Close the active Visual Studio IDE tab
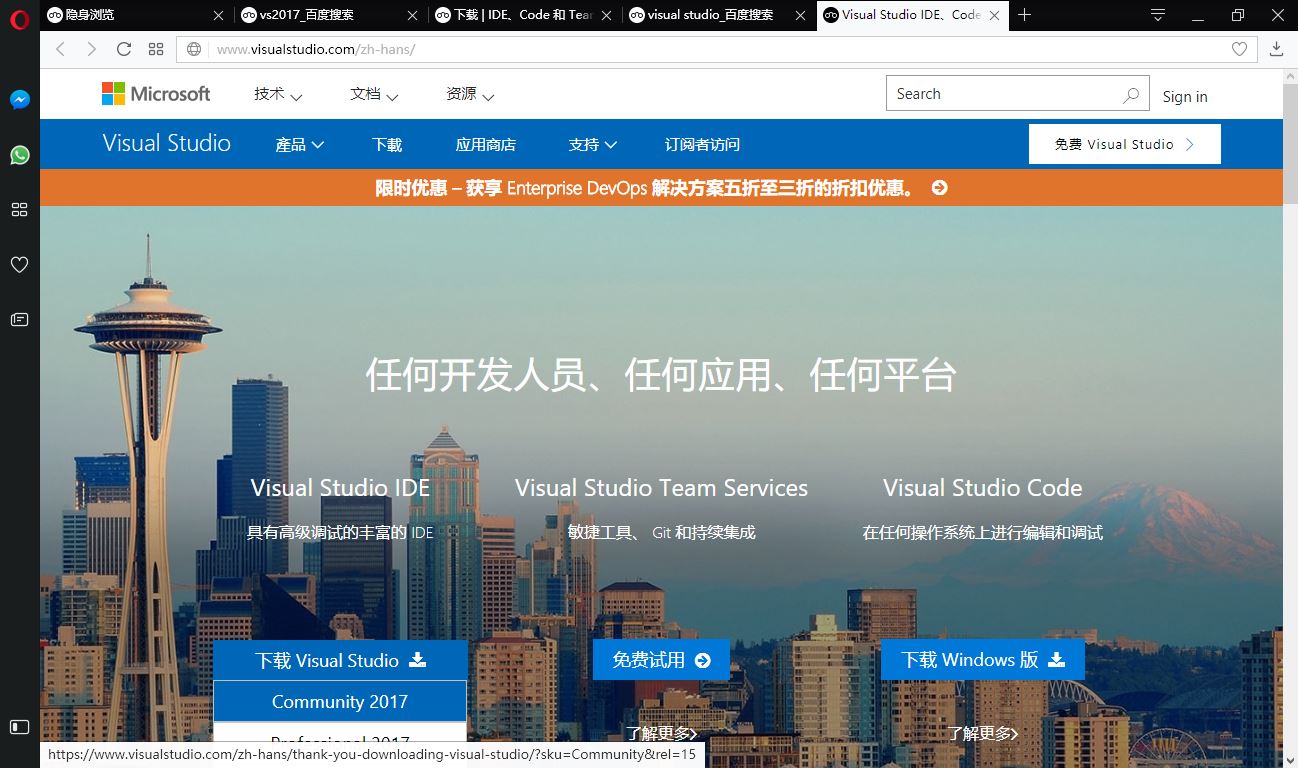The image size is (1298, 768). (993, 15)
